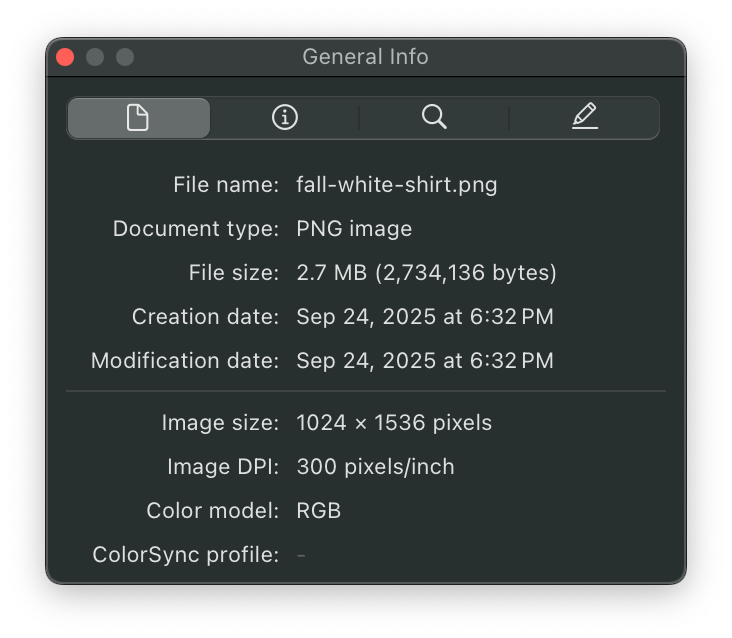
Task: Click the Modification date value
Action: (424, 361)
